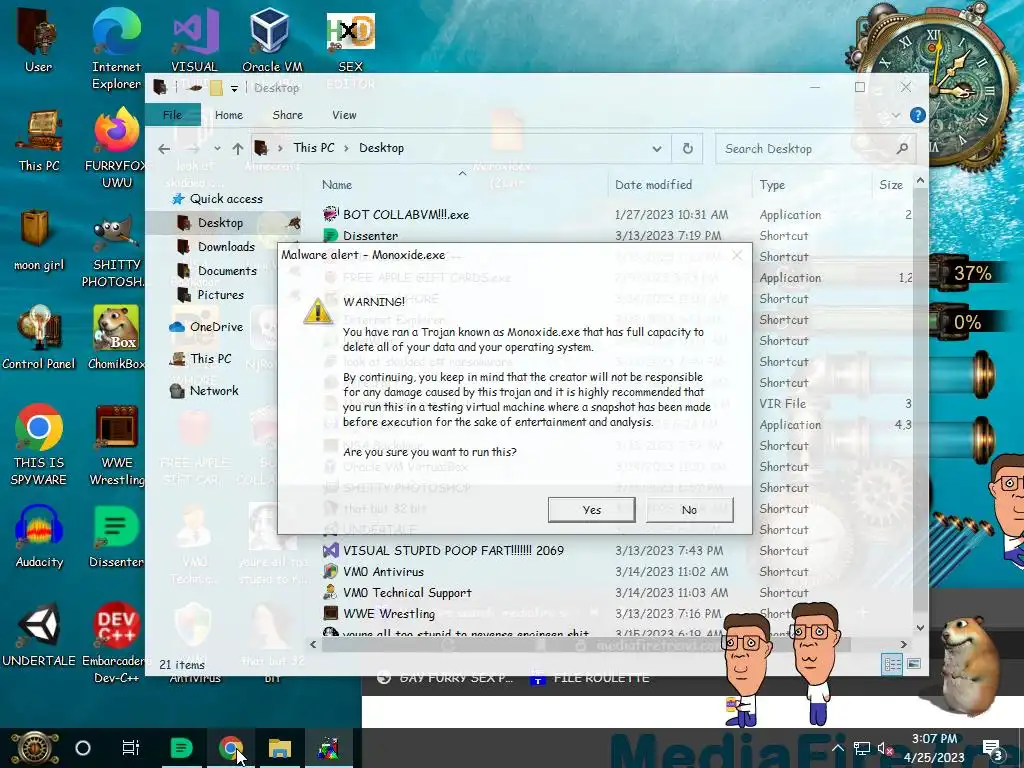Screen dimensions: 1024x768
Task: Sort by Date modified column header
Action: coord(653,185)
